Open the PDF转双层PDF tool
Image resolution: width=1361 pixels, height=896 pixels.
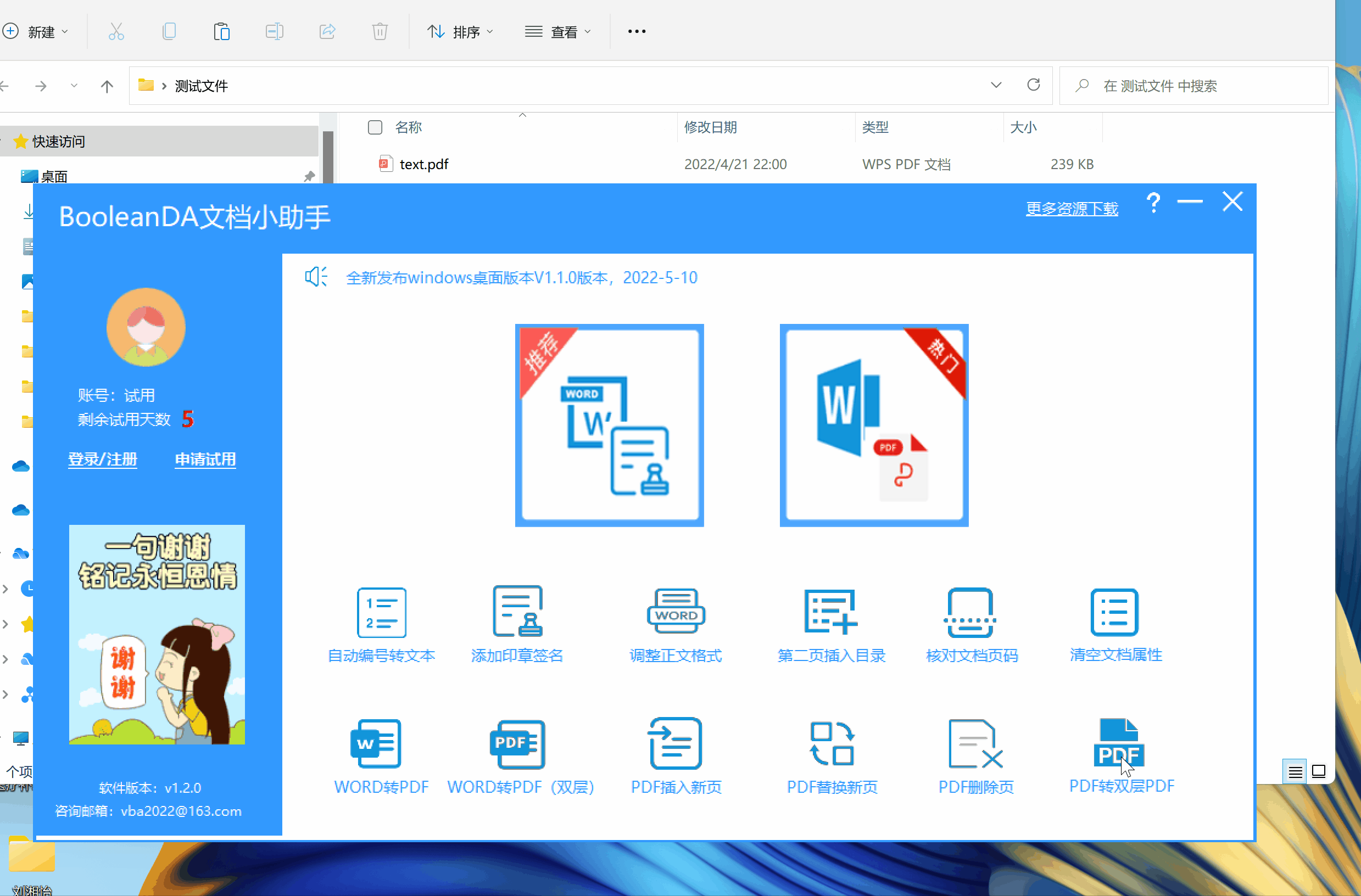(x=1120, y=742)
